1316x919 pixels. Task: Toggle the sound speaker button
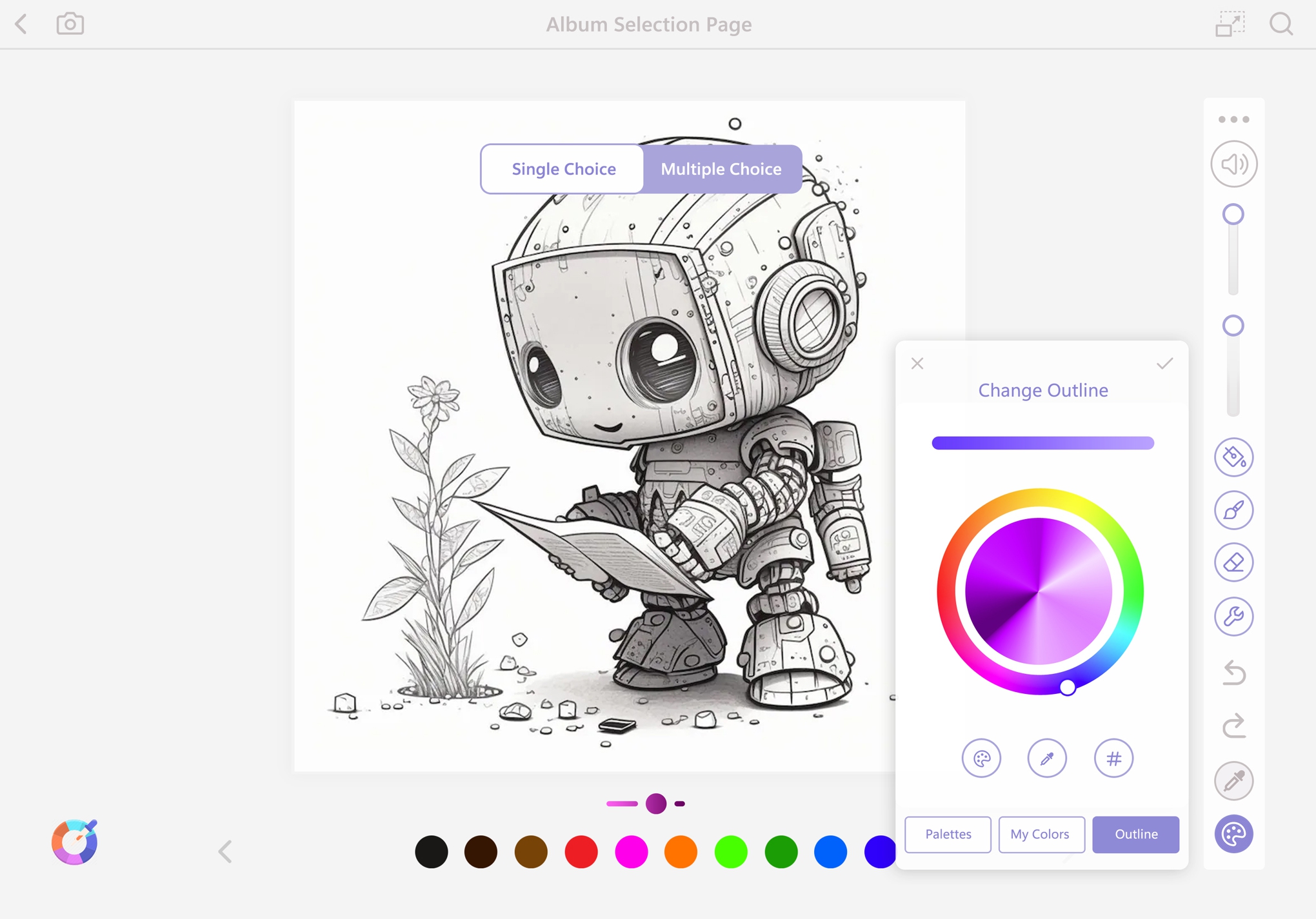[1233, 164]
